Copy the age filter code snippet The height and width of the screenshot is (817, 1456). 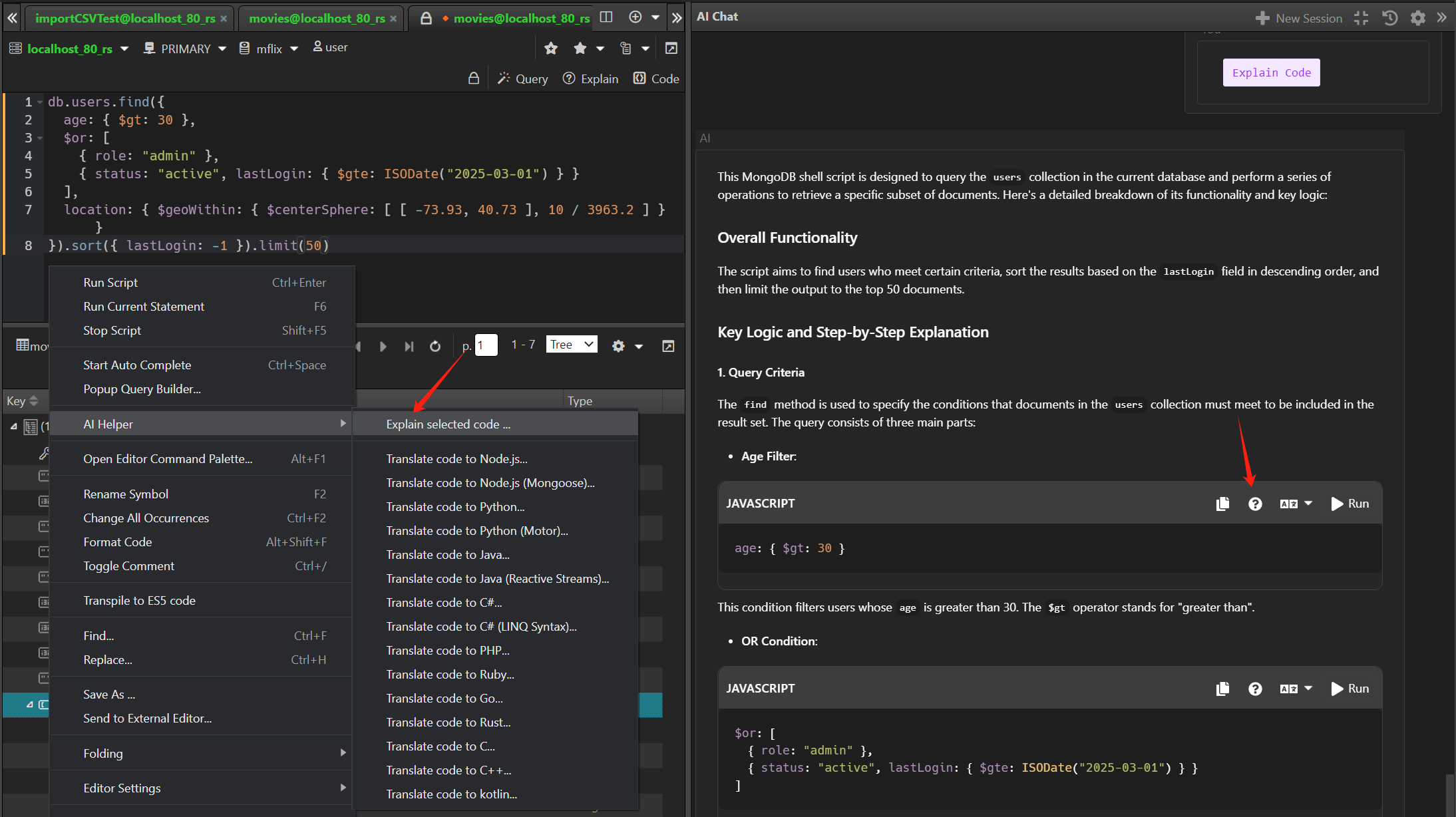point(1222,504)
